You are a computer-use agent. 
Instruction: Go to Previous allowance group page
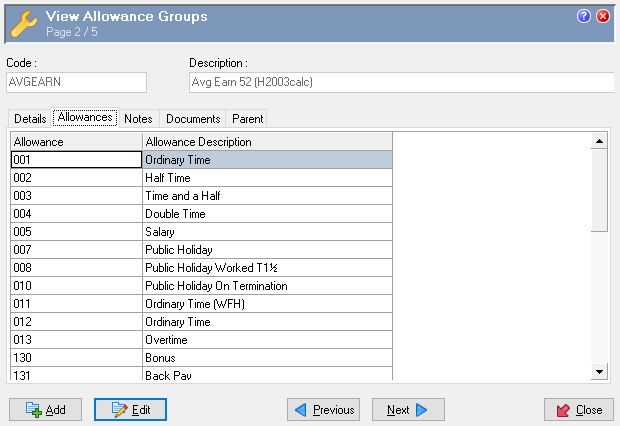coord(324,410)
